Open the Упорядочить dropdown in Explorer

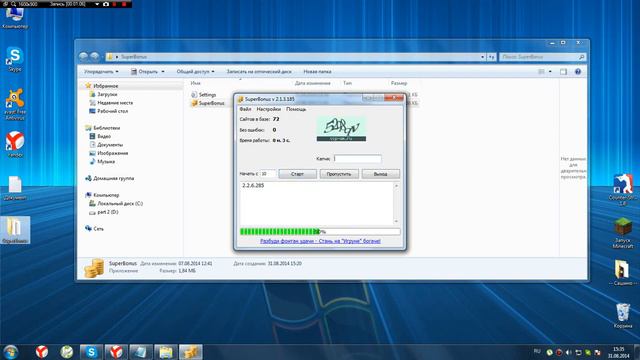tap(101, 71)
